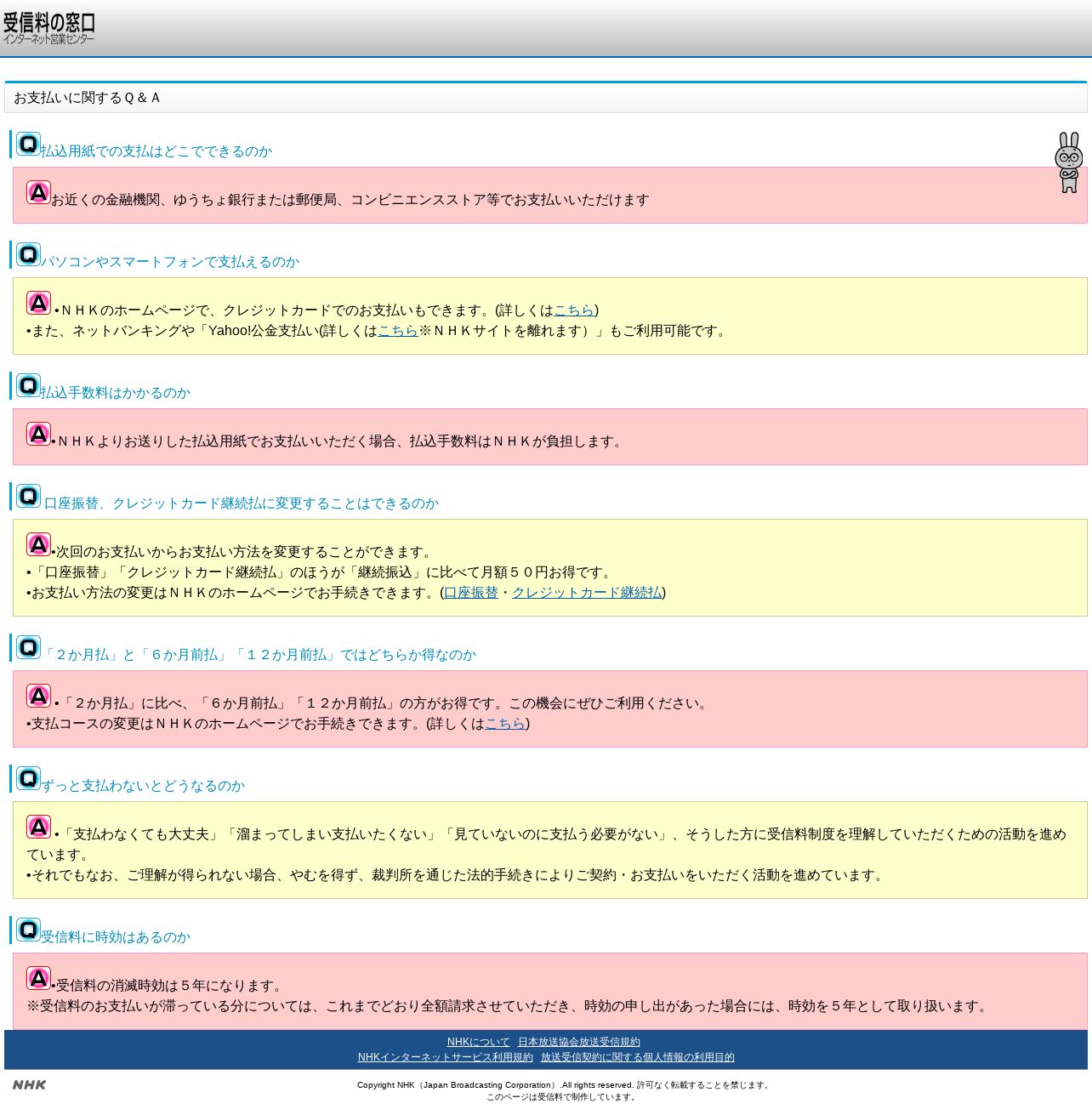1092x1115 pixels.
Task: Click Q icon beside 払込用紙での支払はどこでできるのか
Action: 28,144
